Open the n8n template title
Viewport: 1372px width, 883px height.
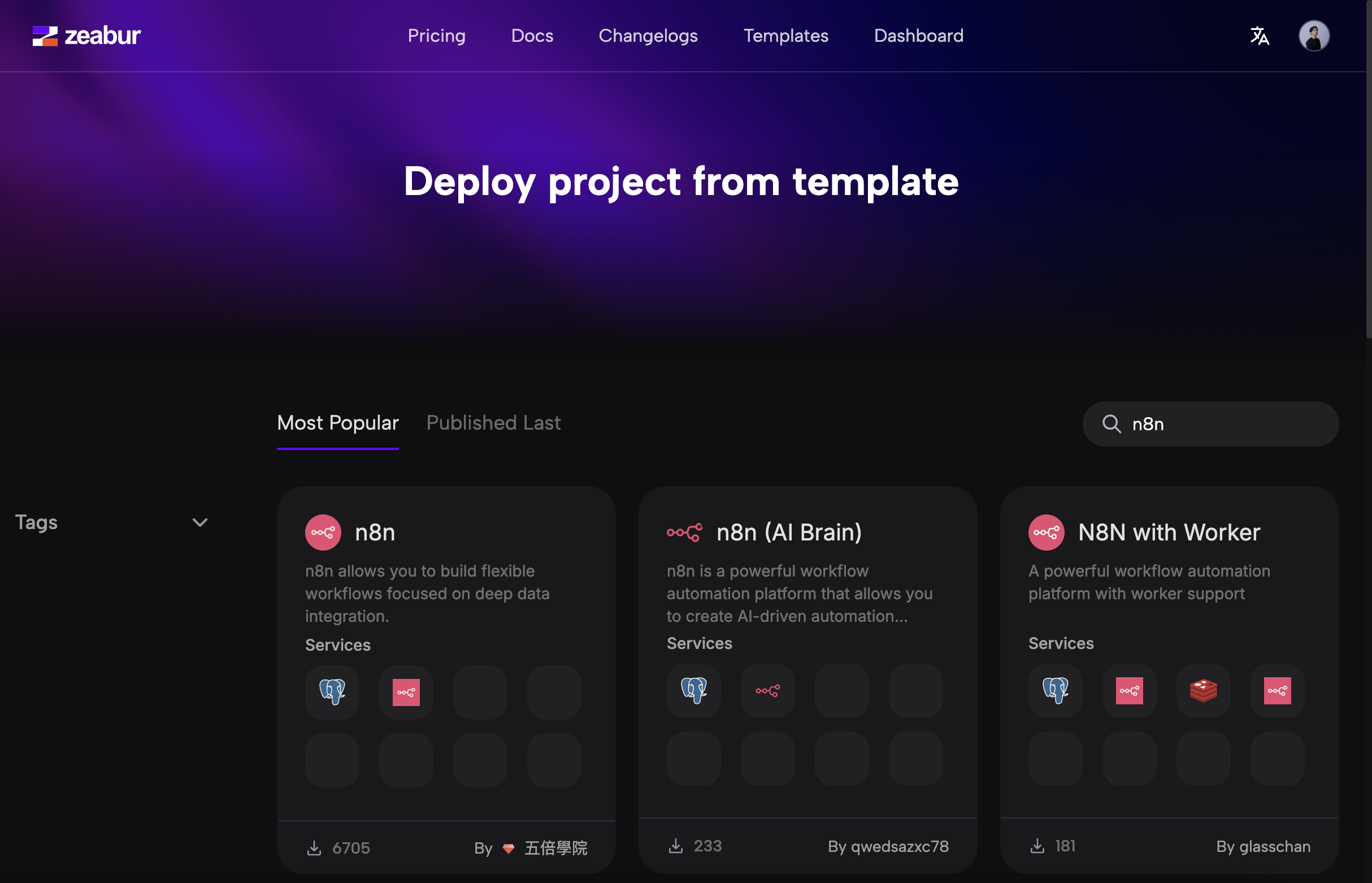pos(375,532)
